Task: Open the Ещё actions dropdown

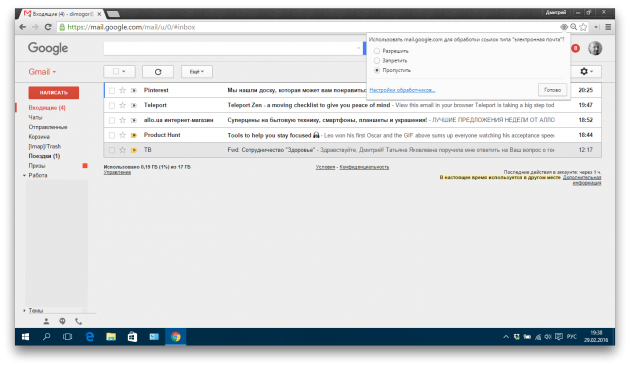Action: click(196, 72)
